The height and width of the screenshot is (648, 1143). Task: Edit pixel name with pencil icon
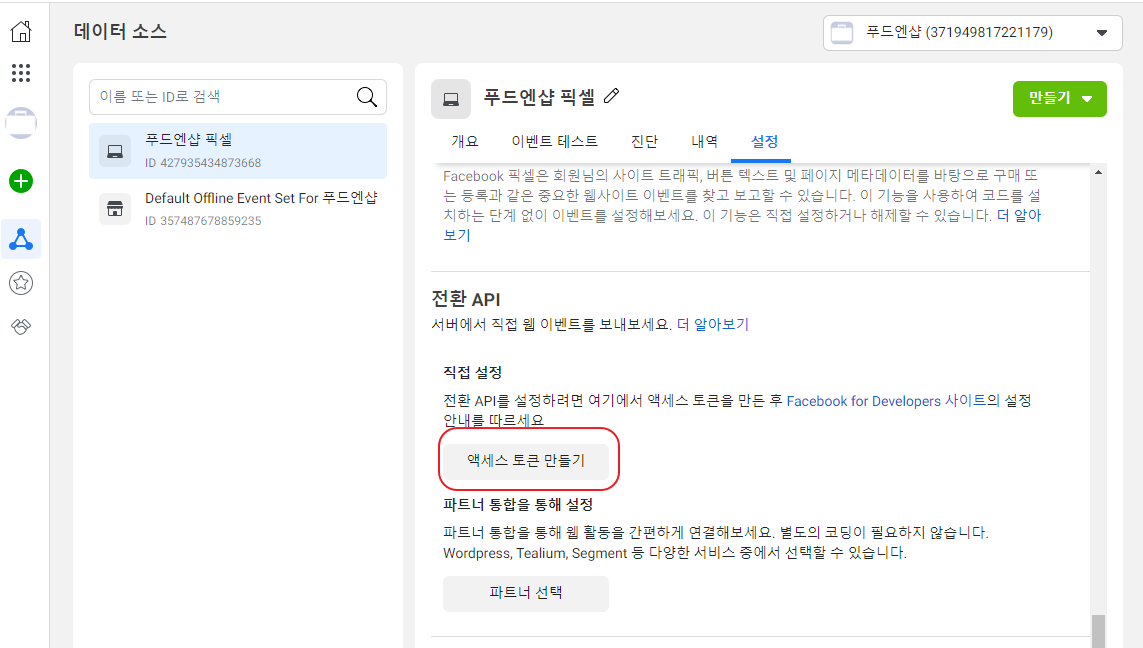point(612,95)
